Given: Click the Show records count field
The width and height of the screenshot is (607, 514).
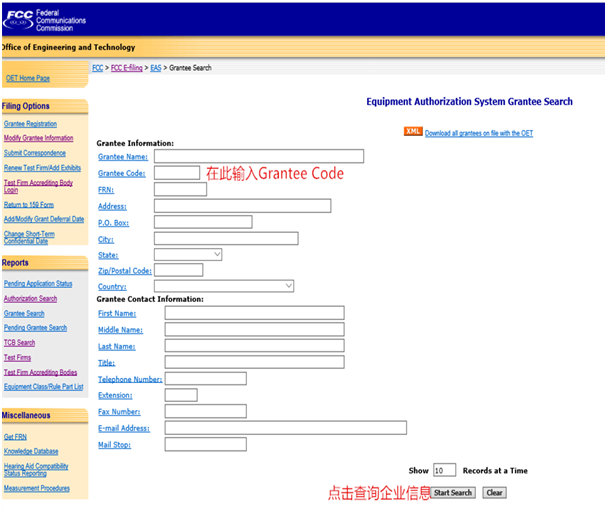Looking at the screenshot, I should pos(444,470).
